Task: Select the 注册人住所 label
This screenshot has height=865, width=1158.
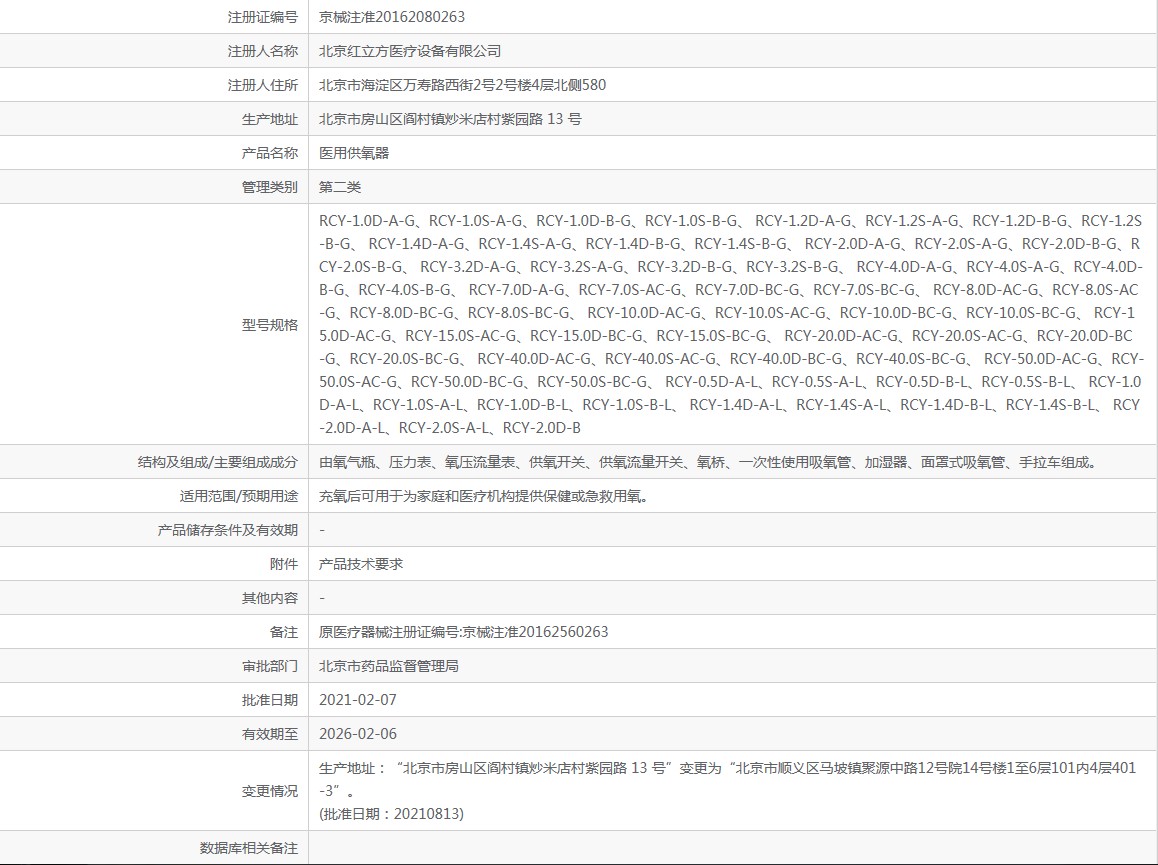Action: pyautogui.click(x=262, y=85)
